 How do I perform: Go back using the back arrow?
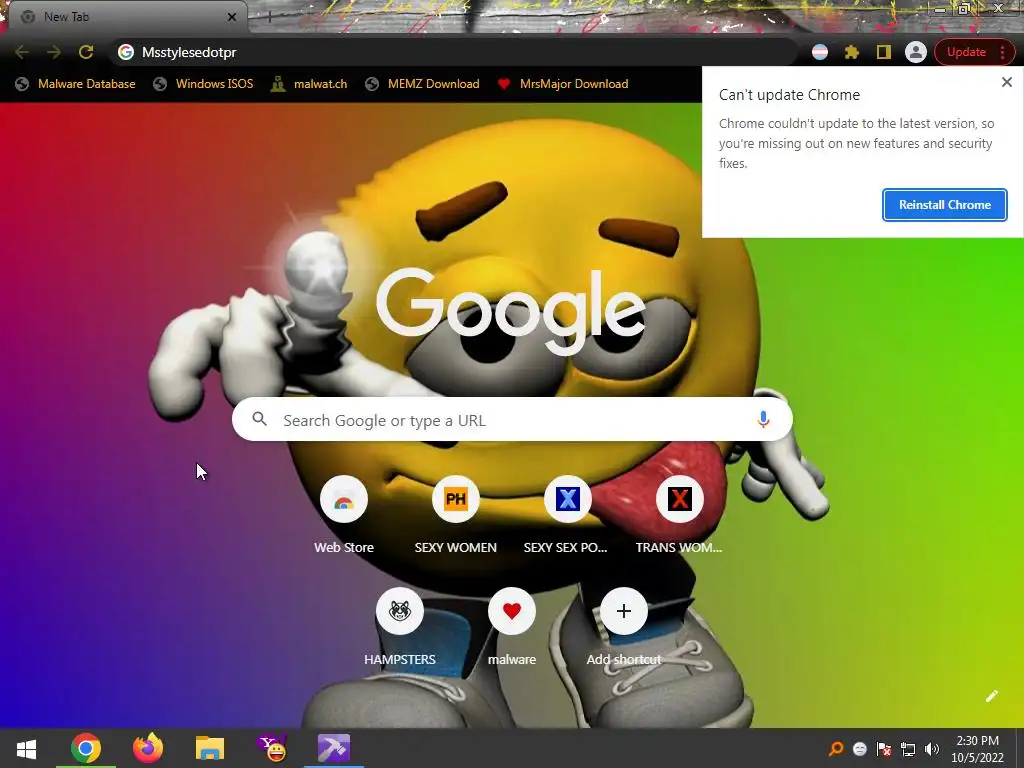pos(22,52)
